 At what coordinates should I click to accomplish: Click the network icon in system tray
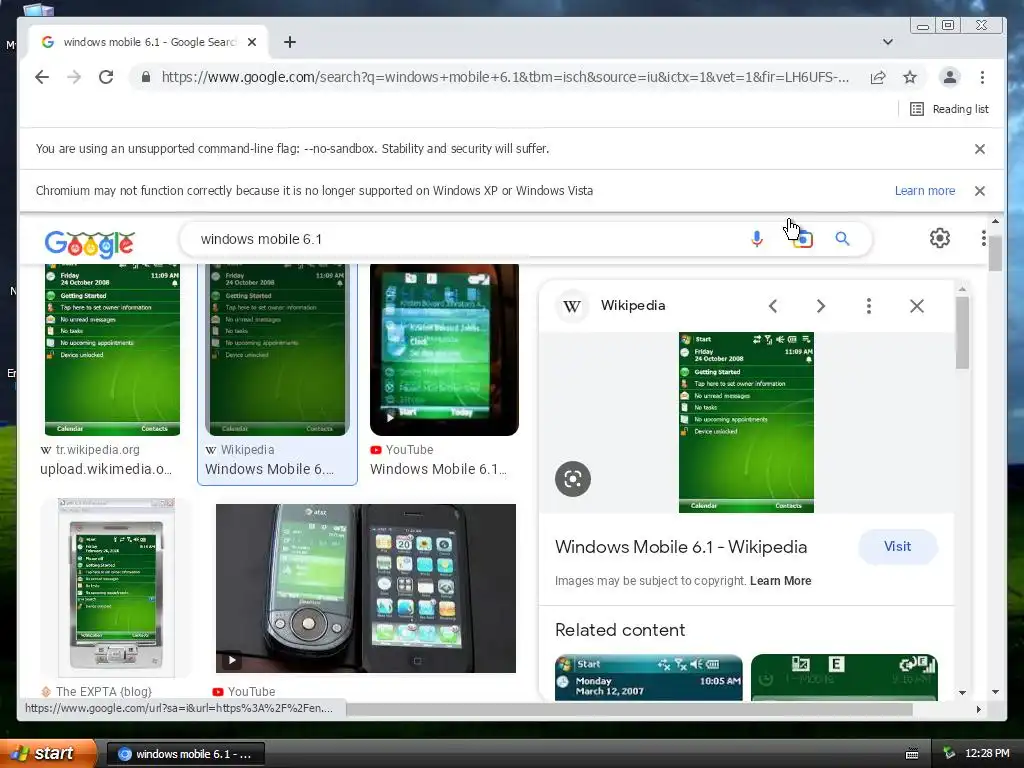coord(949,753)
